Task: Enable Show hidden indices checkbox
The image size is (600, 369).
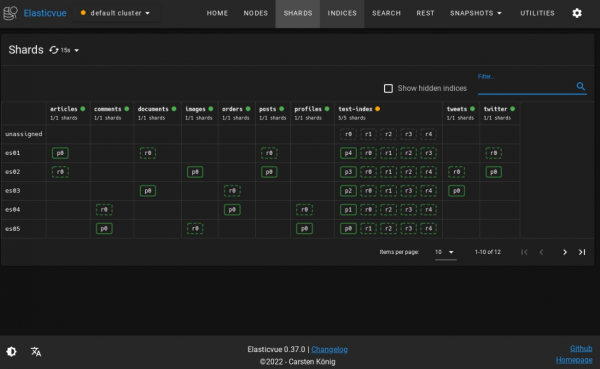Action: click(388, 88)
